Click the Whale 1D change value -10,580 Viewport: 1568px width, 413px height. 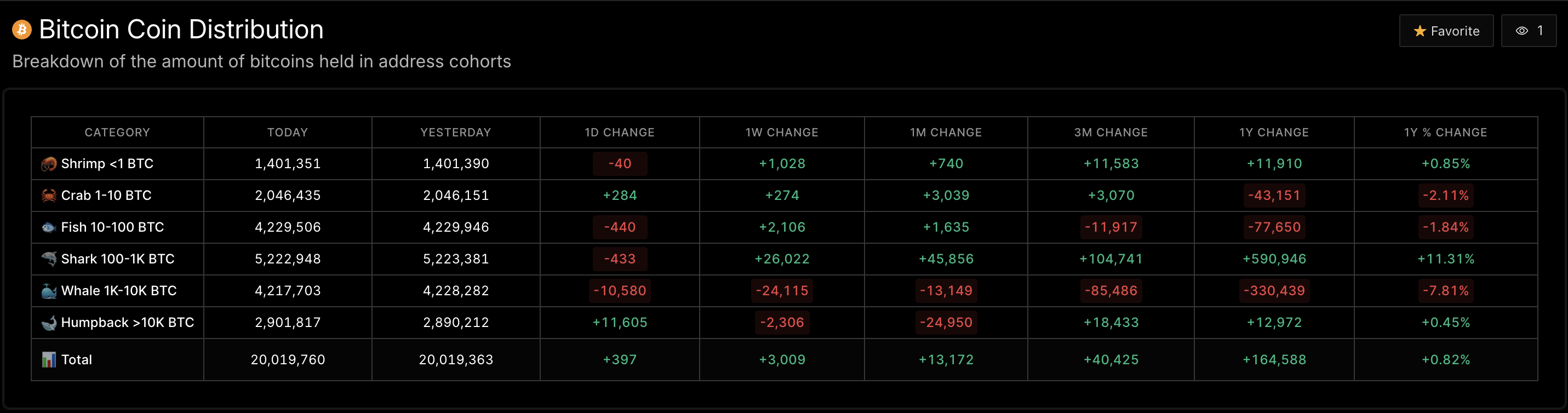[619, 291]
